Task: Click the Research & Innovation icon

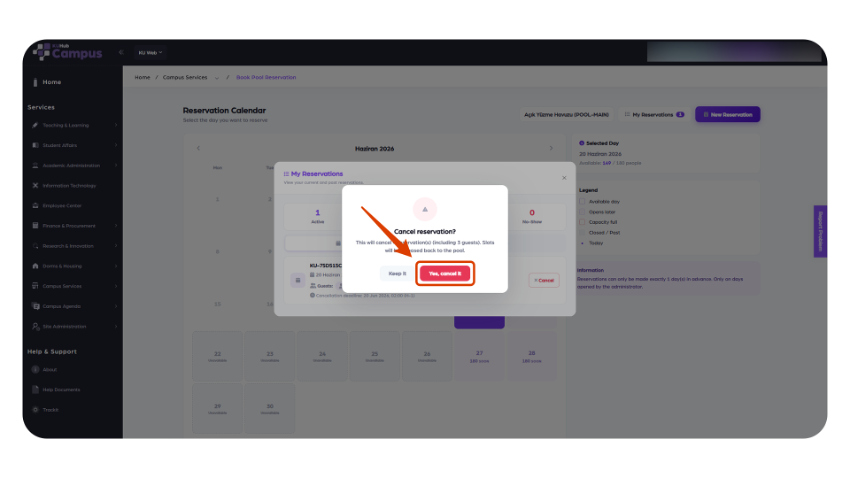Action: [35, 246]
